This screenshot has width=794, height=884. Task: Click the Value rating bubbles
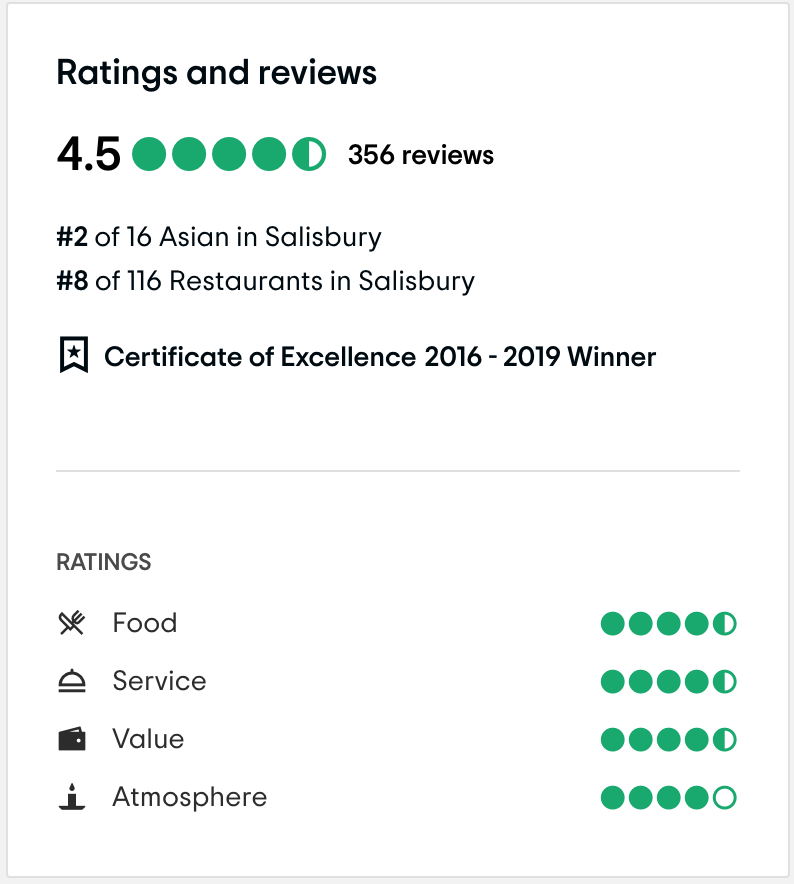pos(668,741)
